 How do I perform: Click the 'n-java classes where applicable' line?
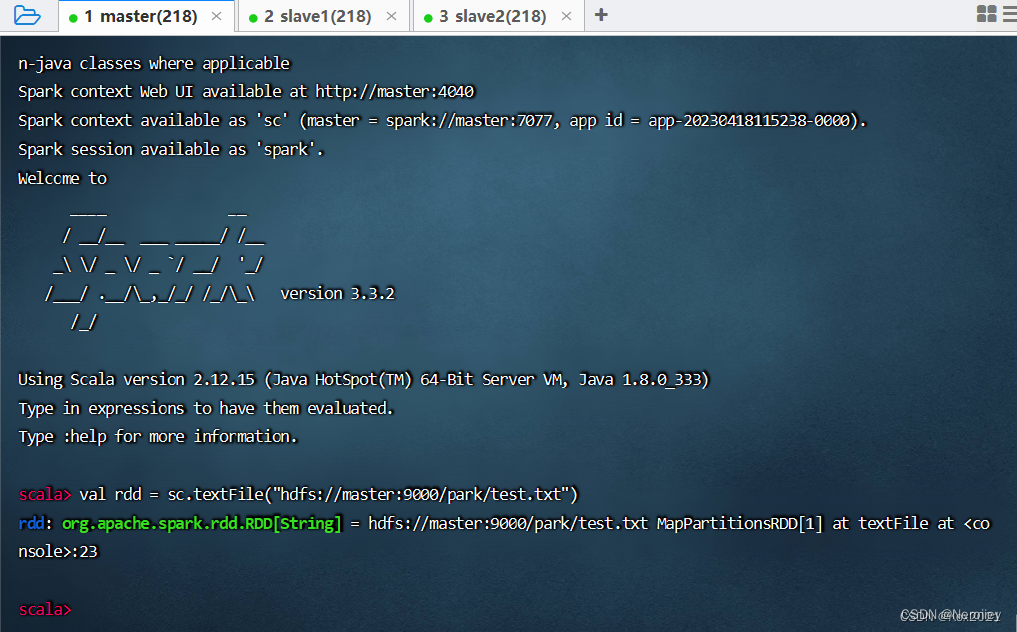[154, 64]
